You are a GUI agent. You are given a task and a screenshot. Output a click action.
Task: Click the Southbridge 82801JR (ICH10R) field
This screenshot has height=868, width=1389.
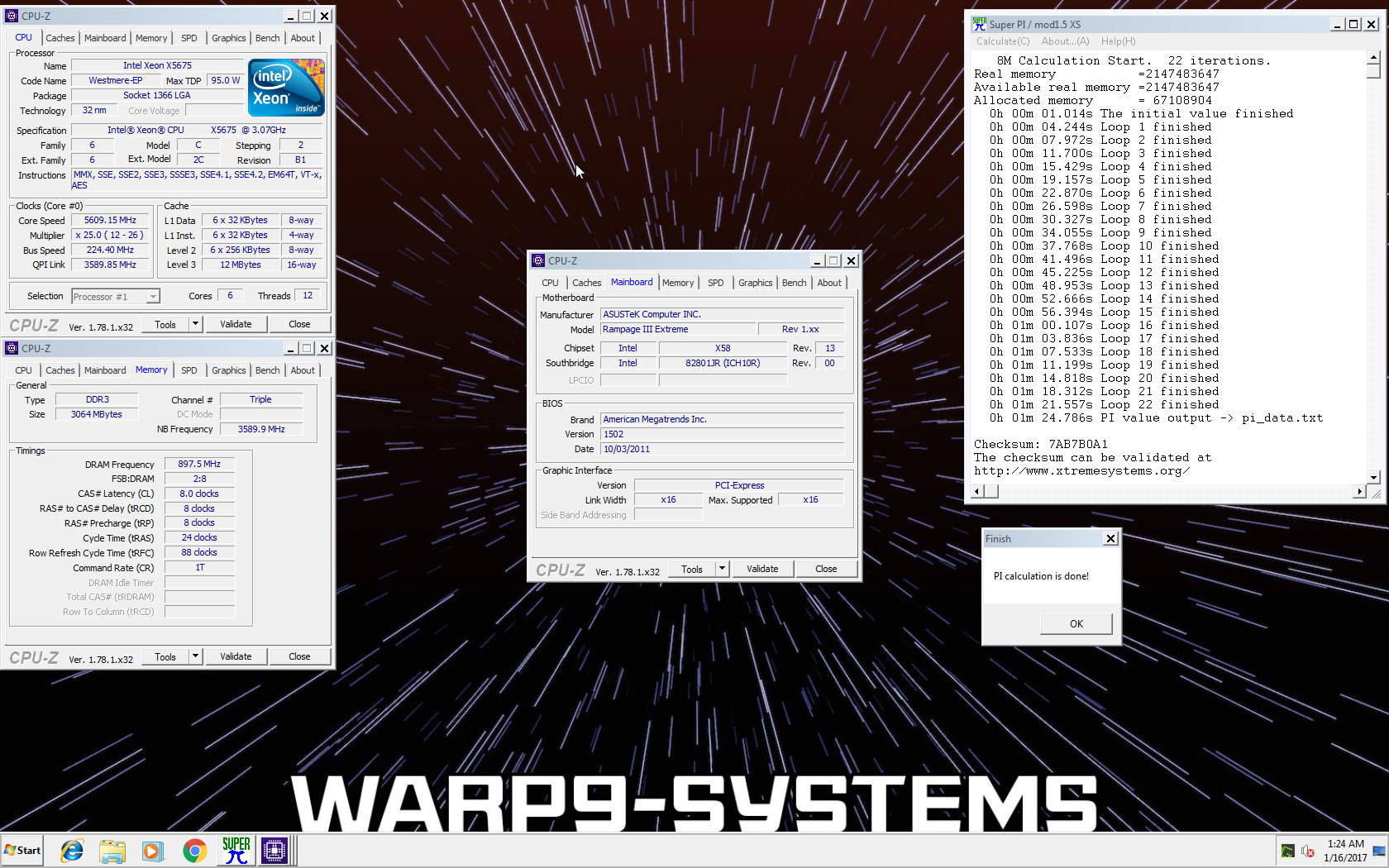pyautogui.click(x=723, y=363)
